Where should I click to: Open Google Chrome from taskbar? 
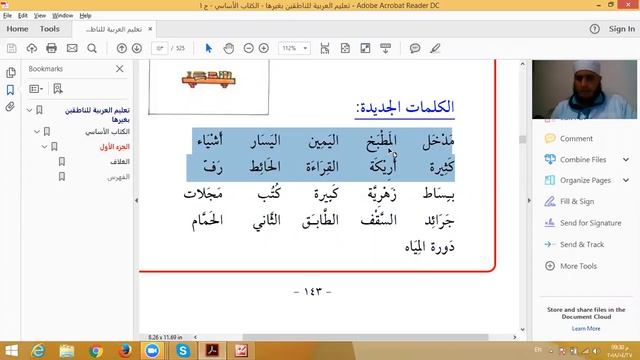tap(96, 351)
